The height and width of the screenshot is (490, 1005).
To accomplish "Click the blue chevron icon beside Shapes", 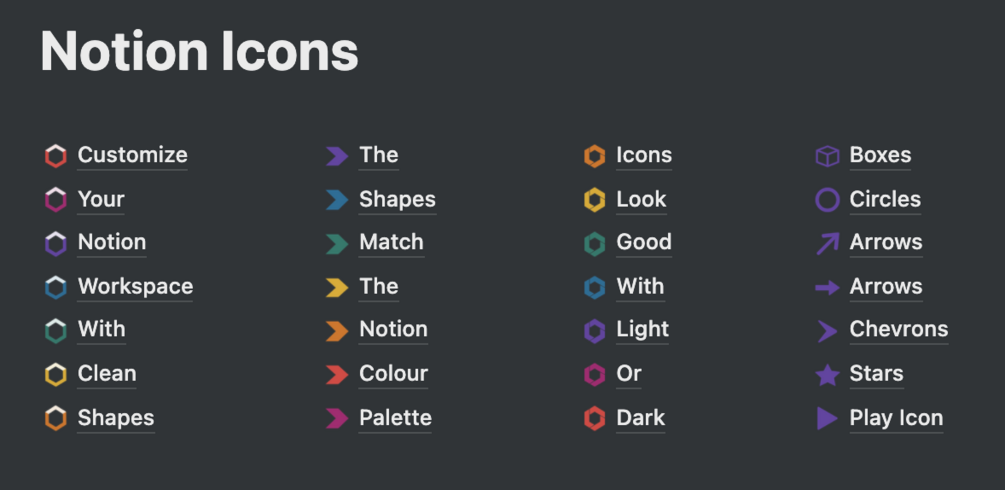I will pos(337,200).
